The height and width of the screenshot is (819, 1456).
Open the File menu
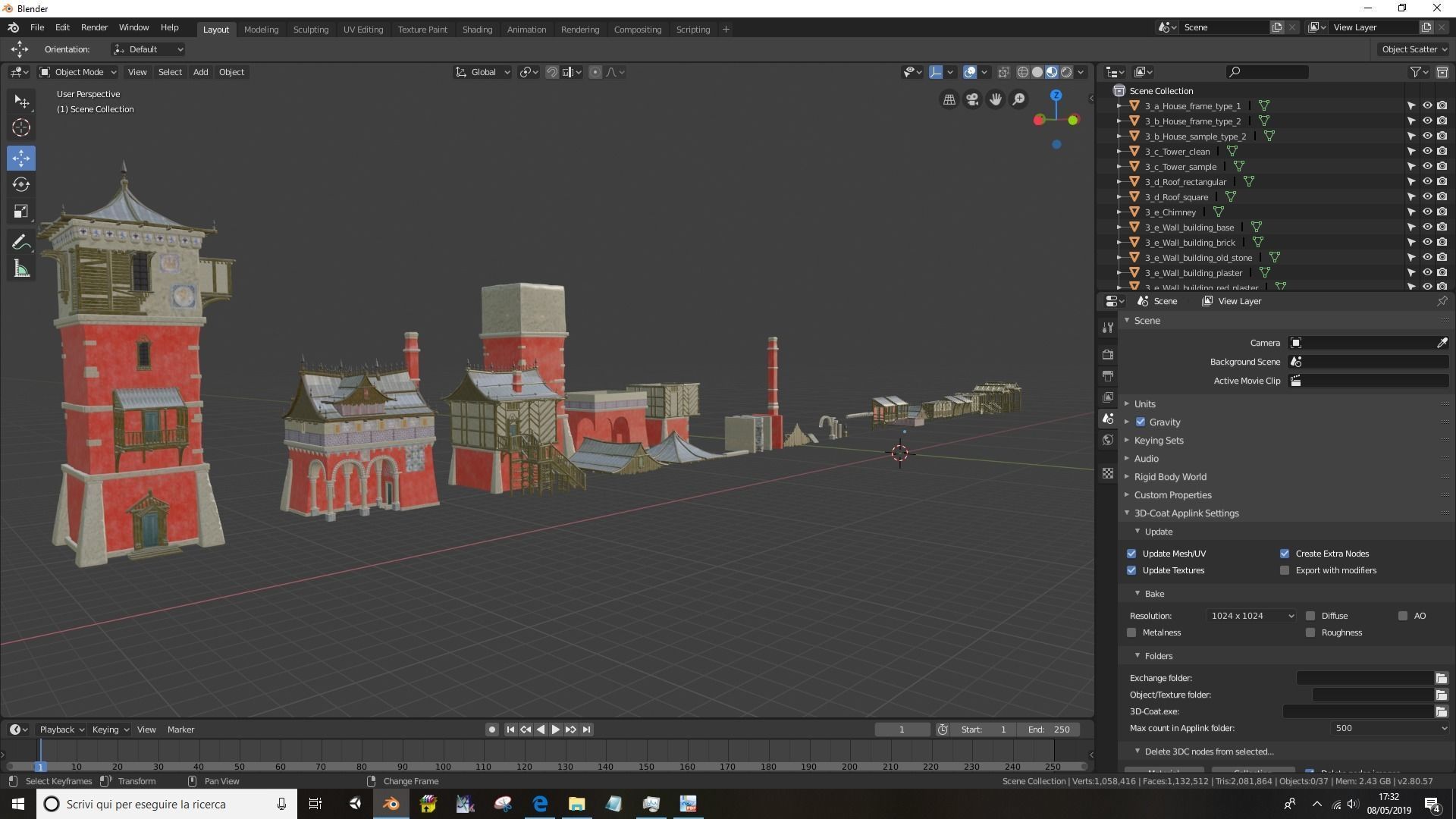(36, 27)
